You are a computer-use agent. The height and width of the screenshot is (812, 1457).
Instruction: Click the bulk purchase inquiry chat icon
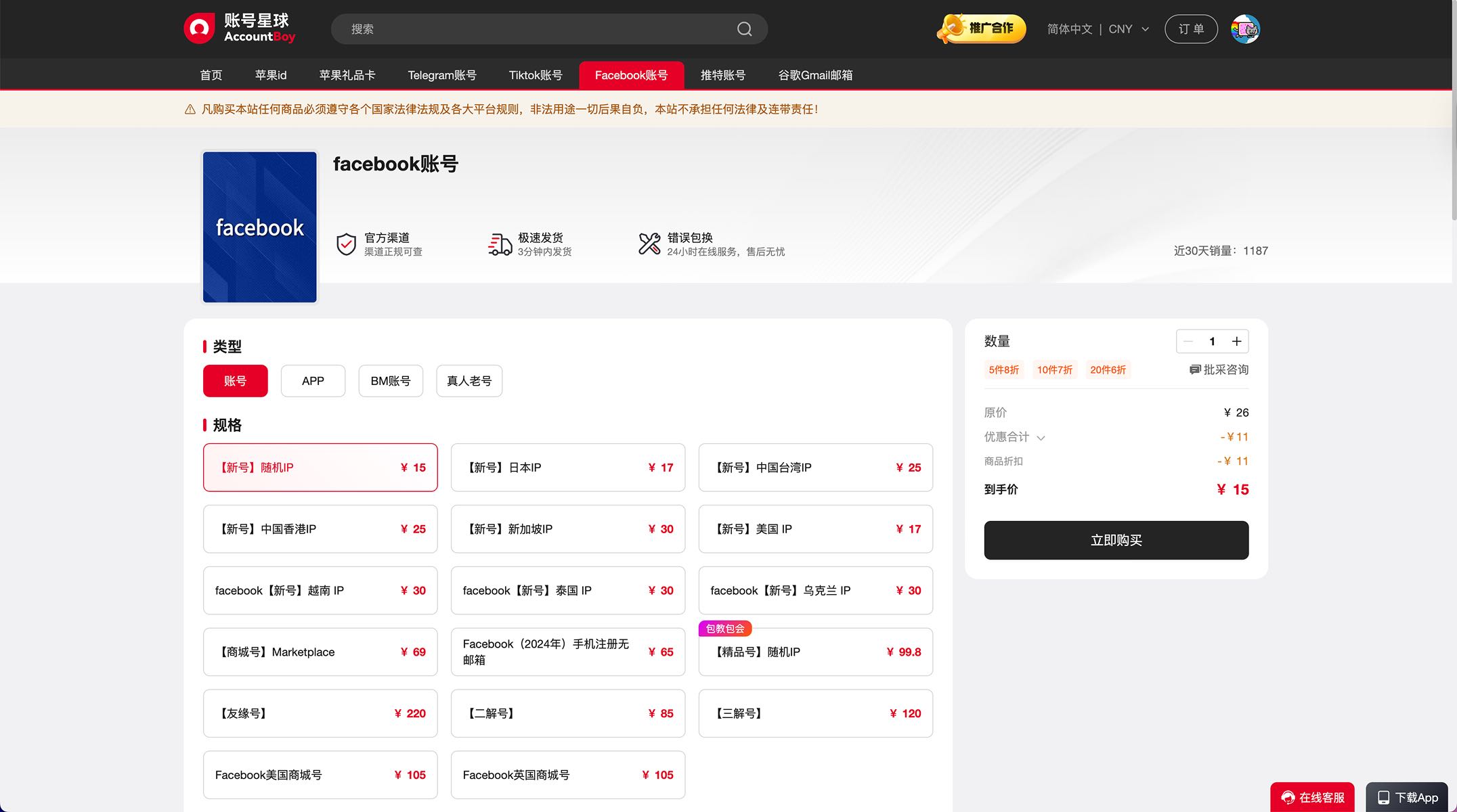[1195, 369]
